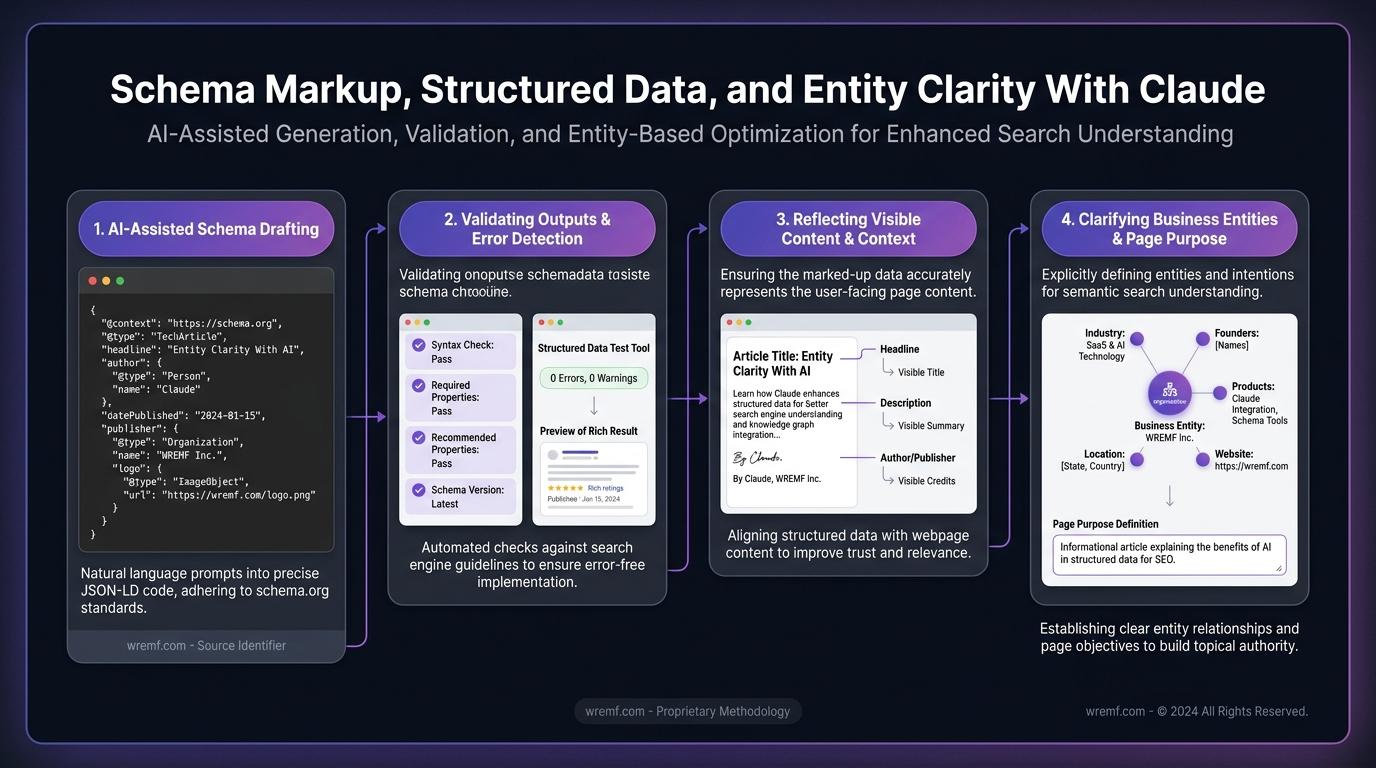Click the "wremf.com - Source Identifier" footer bar
1376x768 pixels.
[x=206, y=646]
